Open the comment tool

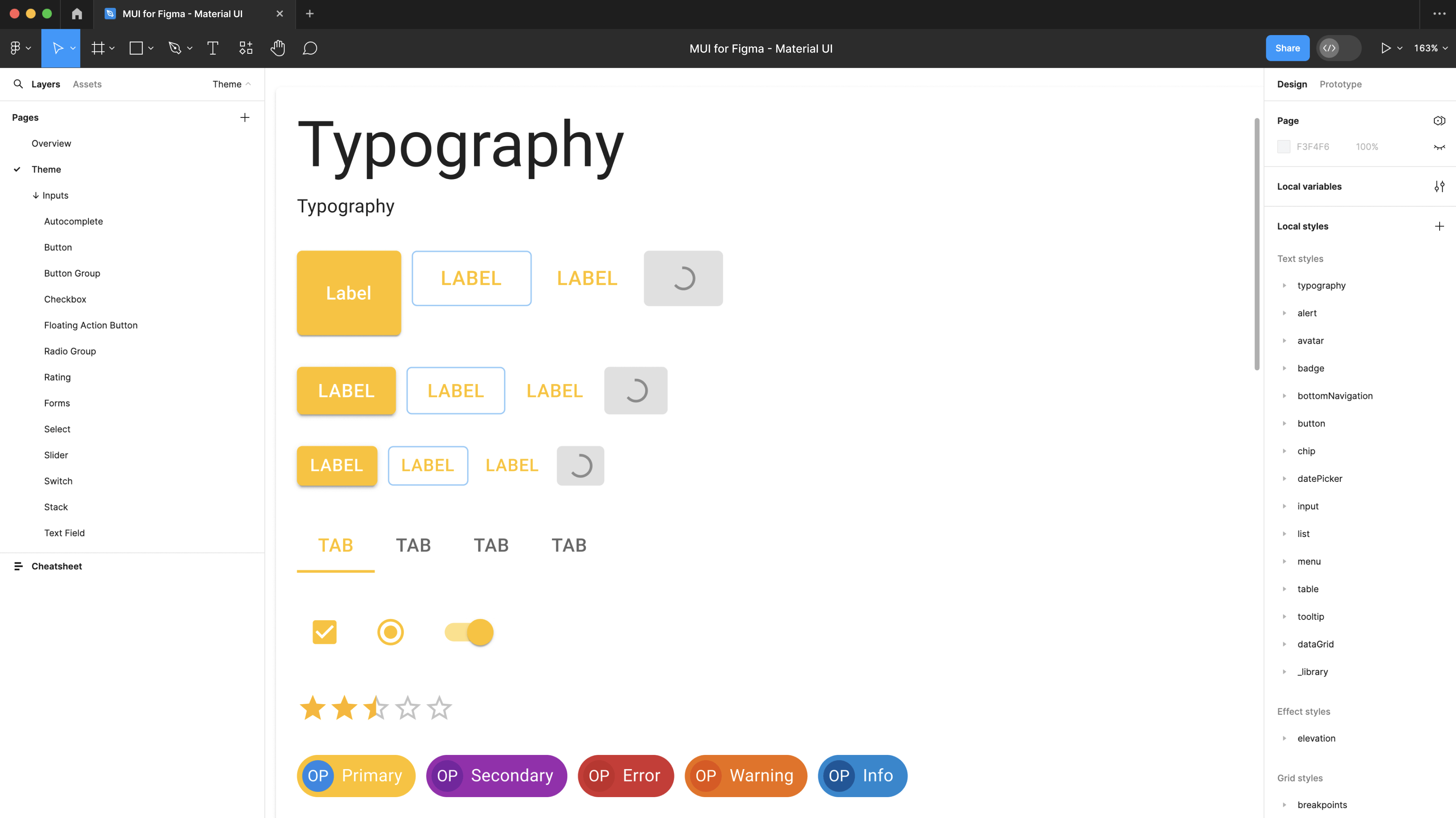310,48
